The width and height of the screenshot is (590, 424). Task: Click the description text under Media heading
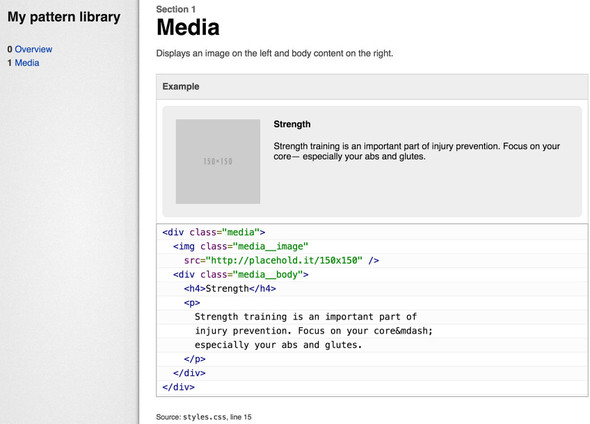tap(274, 53)
